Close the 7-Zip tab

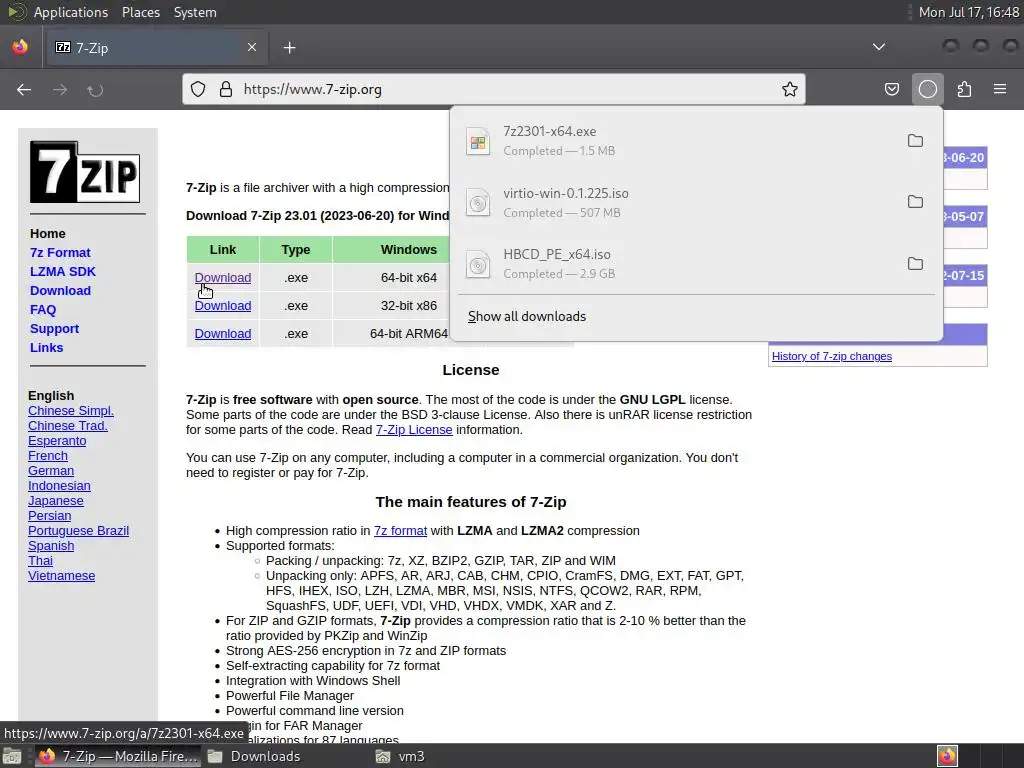[251, 47]
